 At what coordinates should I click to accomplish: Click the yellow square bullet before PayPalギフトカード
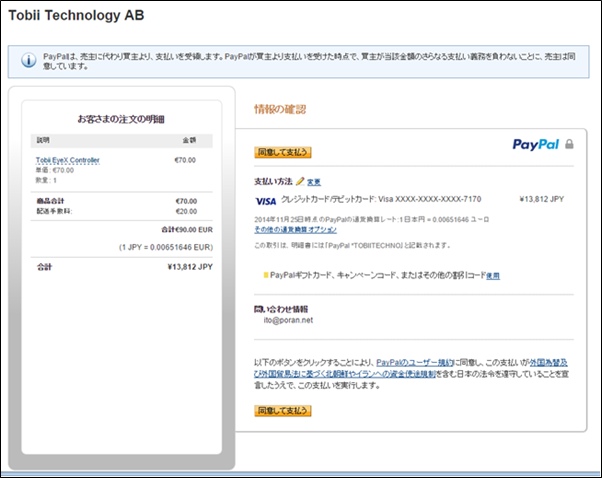click(x=266, y=275)
